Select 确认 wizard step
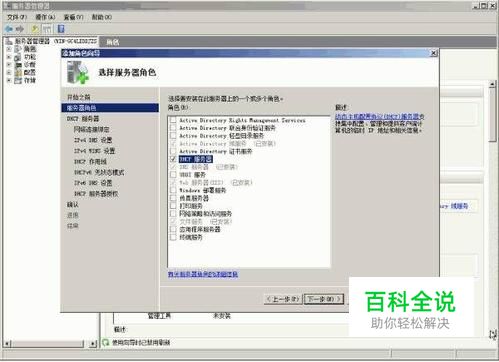The height and width of the screenshot is (362, 499). tap(73, 204)
